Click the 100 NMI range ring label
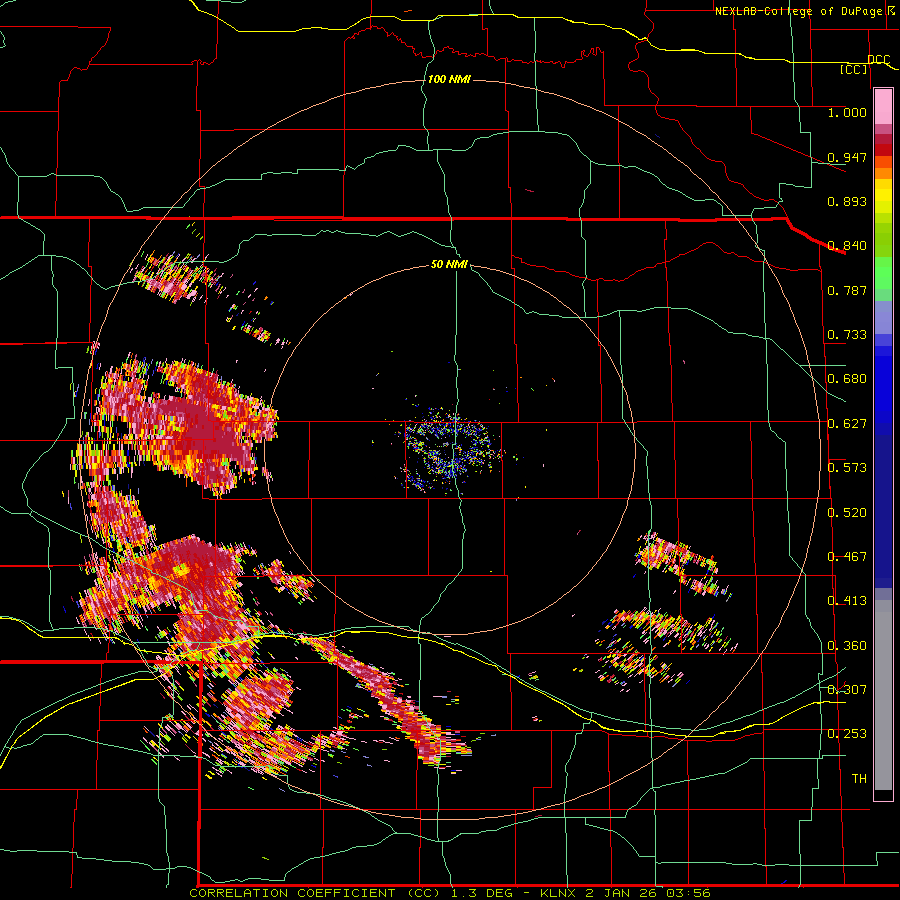The width and height of the screenshot is (900, 900). (x=449, y=79)
